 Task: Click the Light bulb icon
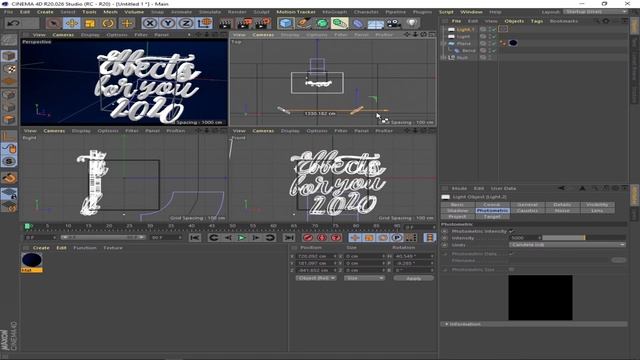pos(412,23)
